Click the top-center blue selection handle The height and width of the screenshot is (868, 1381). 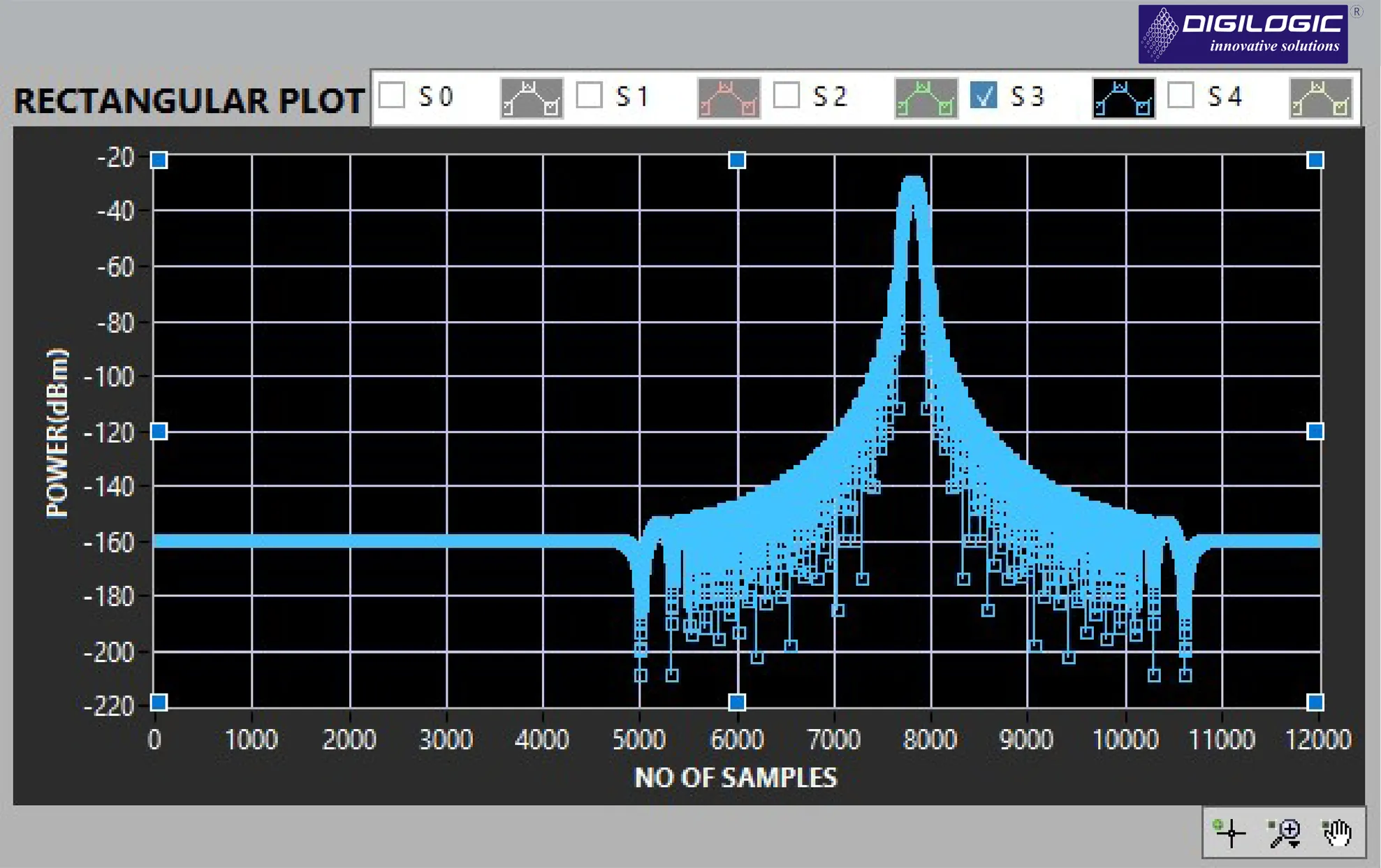click(737, 161)
